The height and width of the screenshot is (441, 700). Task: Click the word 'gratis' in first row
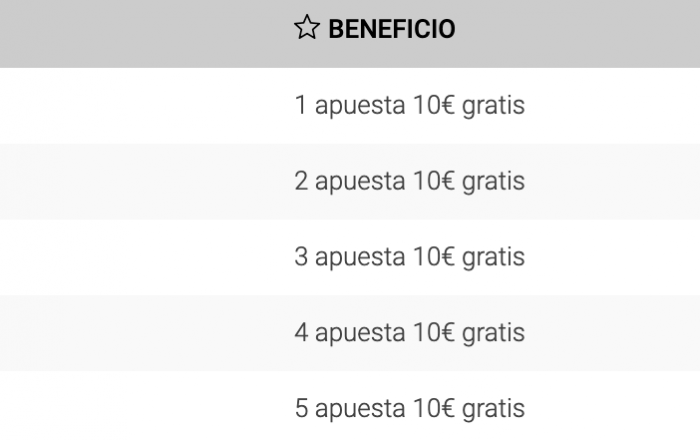click(493, 106)
